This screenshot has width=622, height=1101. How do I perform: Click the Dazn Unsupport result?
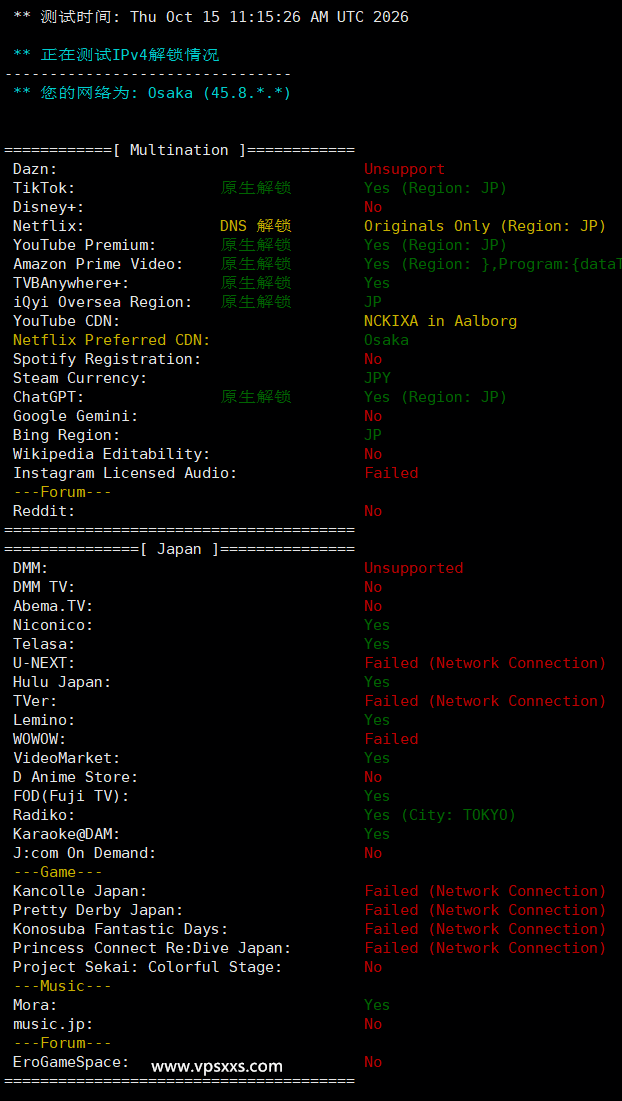point(404,169)
